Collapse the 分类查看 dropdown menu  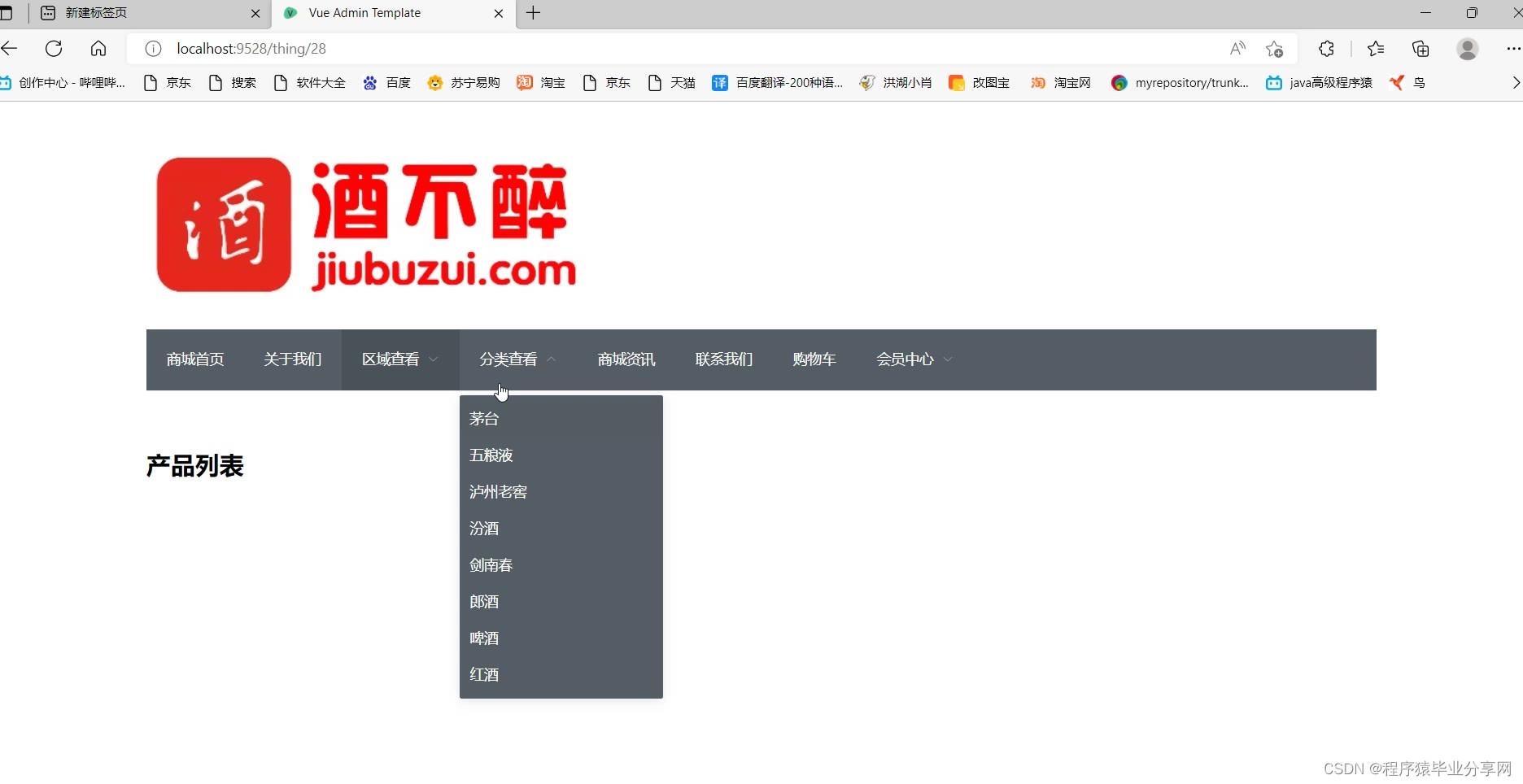[x=518, y=359]
